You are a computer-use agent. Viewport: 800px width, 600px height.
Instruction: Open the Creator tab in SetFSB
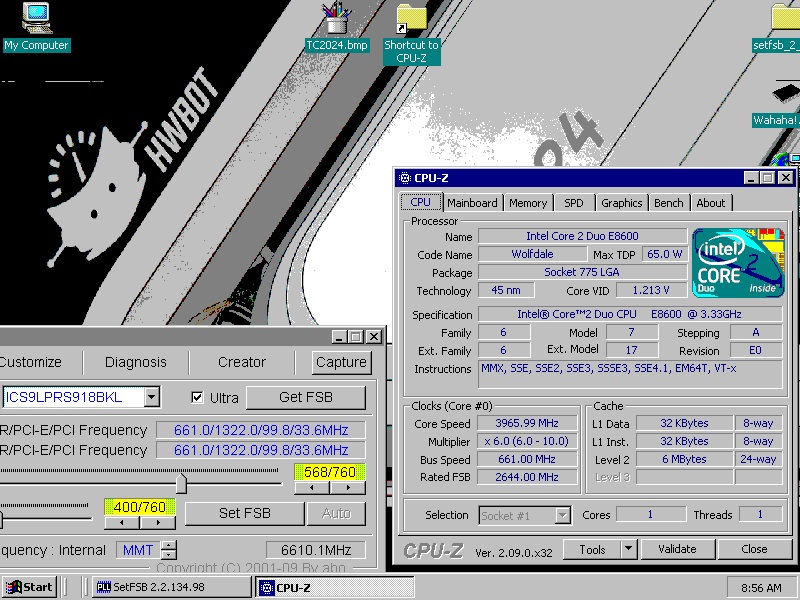[x=242, y=362]
